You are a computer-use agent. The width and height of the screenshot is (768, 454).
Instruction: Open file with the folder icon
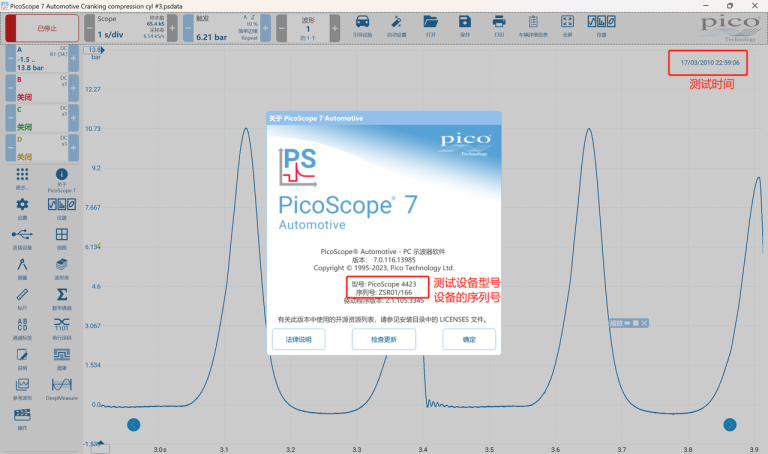431,26
